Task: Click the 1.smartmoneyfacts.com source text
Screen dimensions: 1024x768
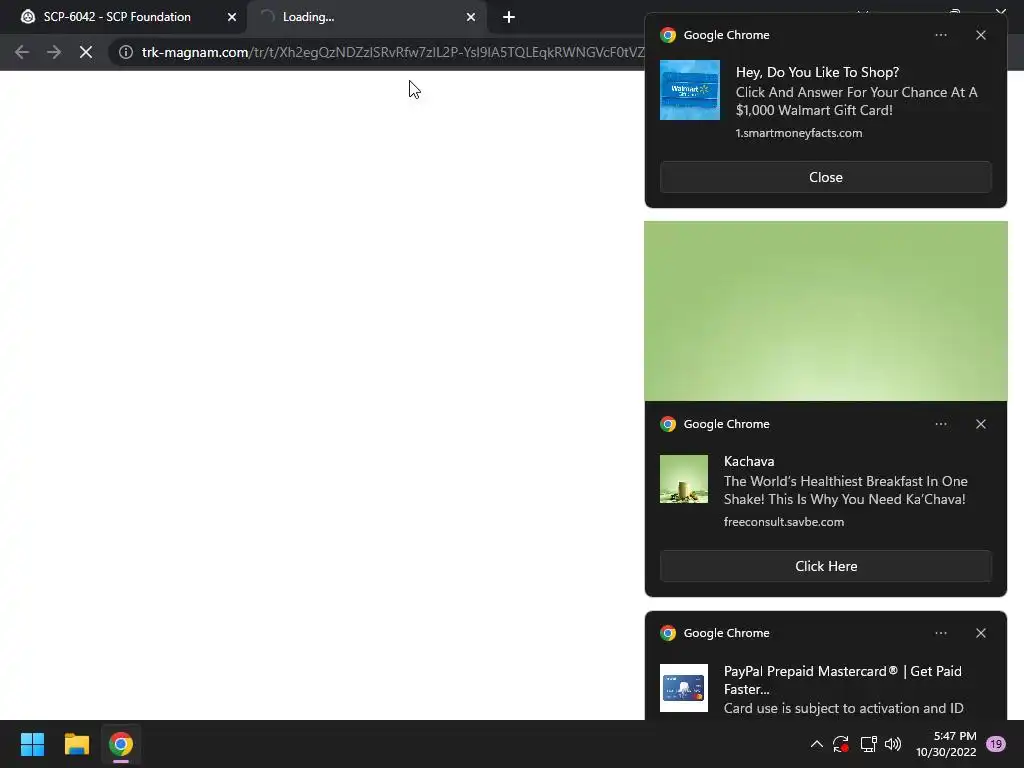Action: (799, 133)
